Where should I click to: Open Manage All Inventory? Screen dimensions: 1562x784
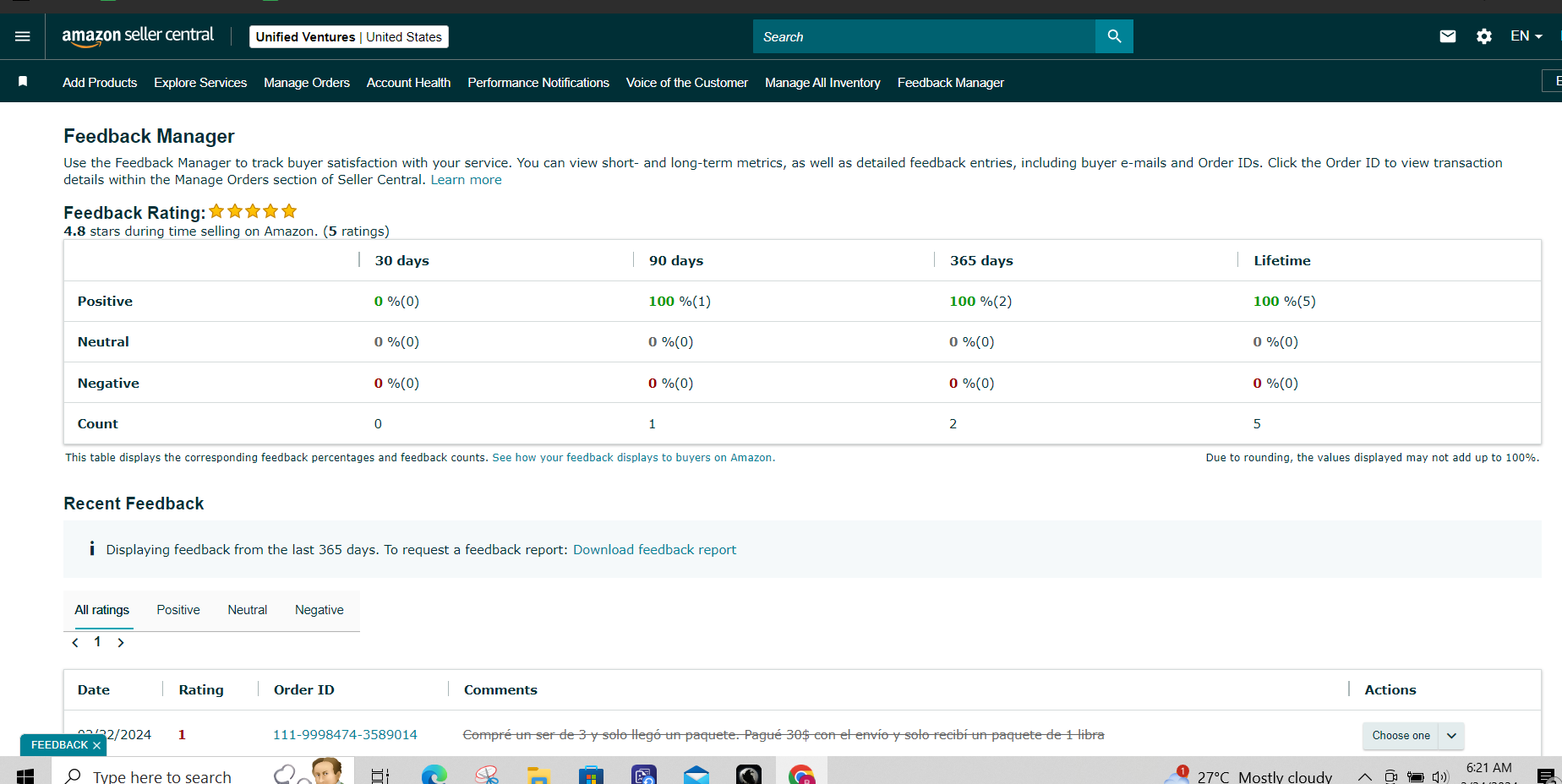click(822, 83)
